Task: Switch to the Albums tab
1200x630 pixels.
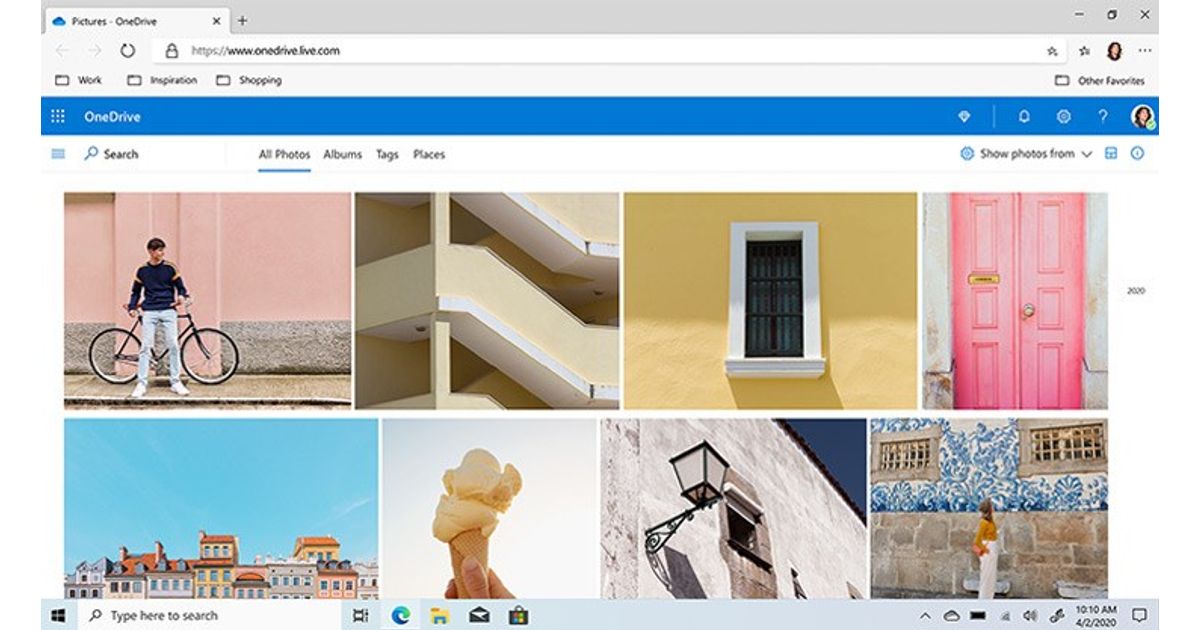Action: point(342,155)
